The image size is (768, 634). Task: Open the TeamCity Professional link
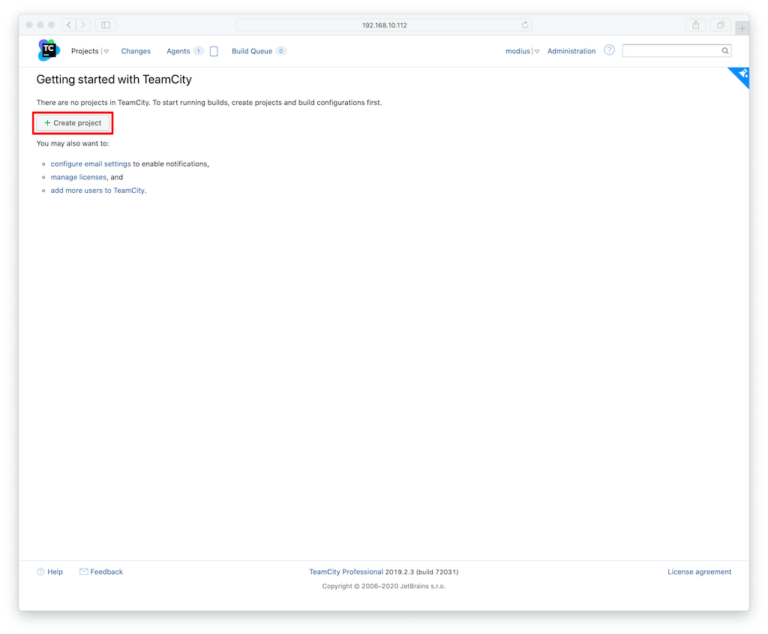[346, 572]
